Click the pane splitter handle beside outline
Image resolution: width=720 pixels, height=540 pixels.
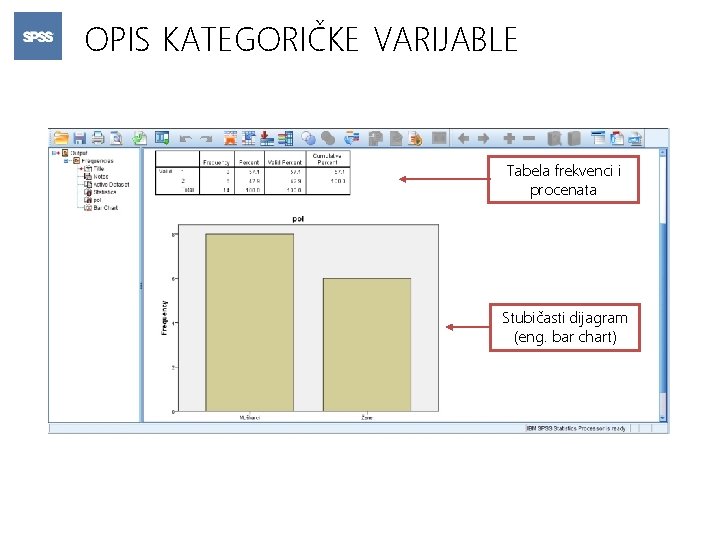click(x=141, y=286)
